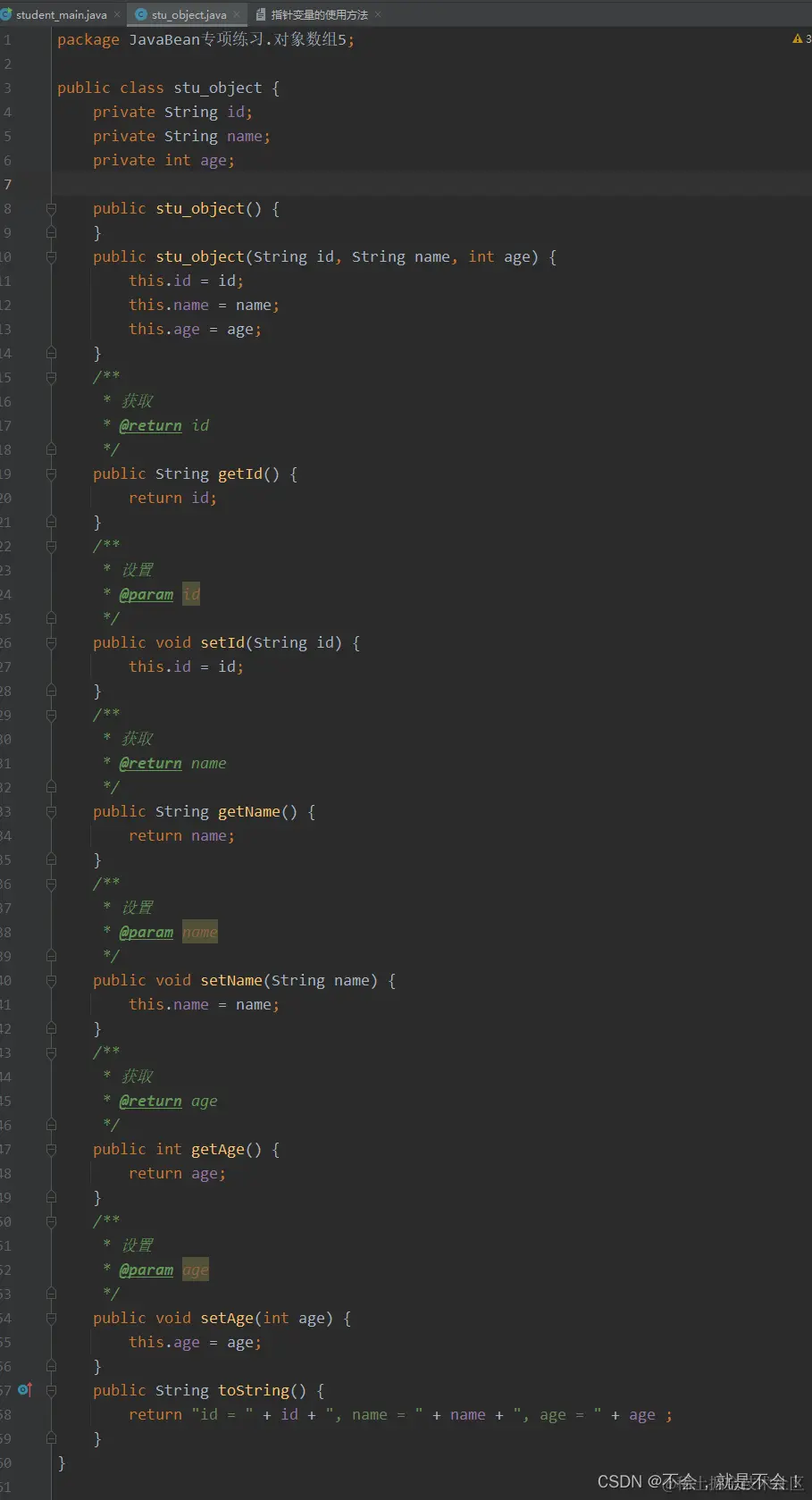Click the fold end marker after 'return id;'
Viewport: 812px width, 1500px height.
[x=51, y=522]
